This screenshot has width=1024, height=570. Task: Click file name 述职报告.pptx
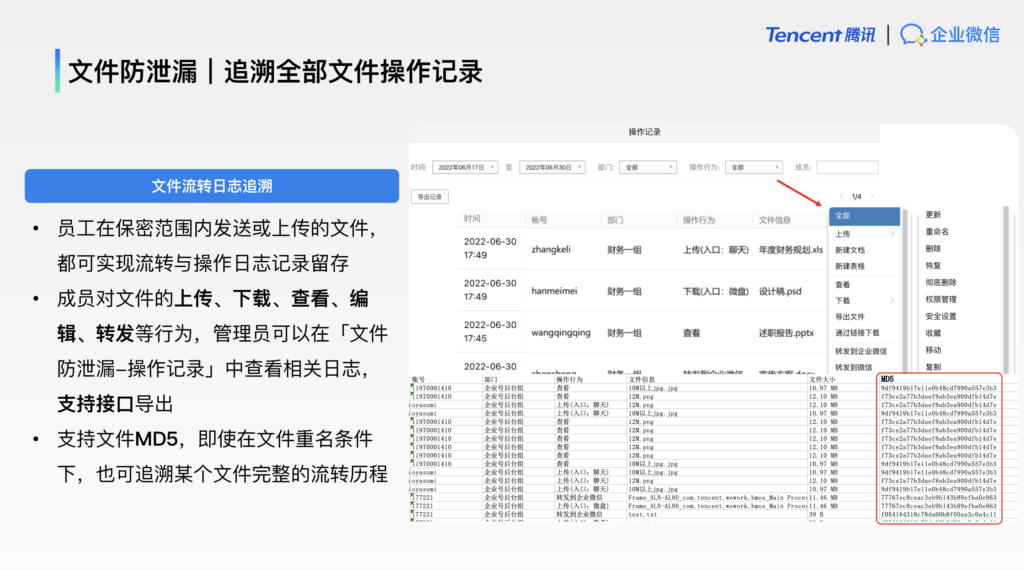[x=786, y=333]
